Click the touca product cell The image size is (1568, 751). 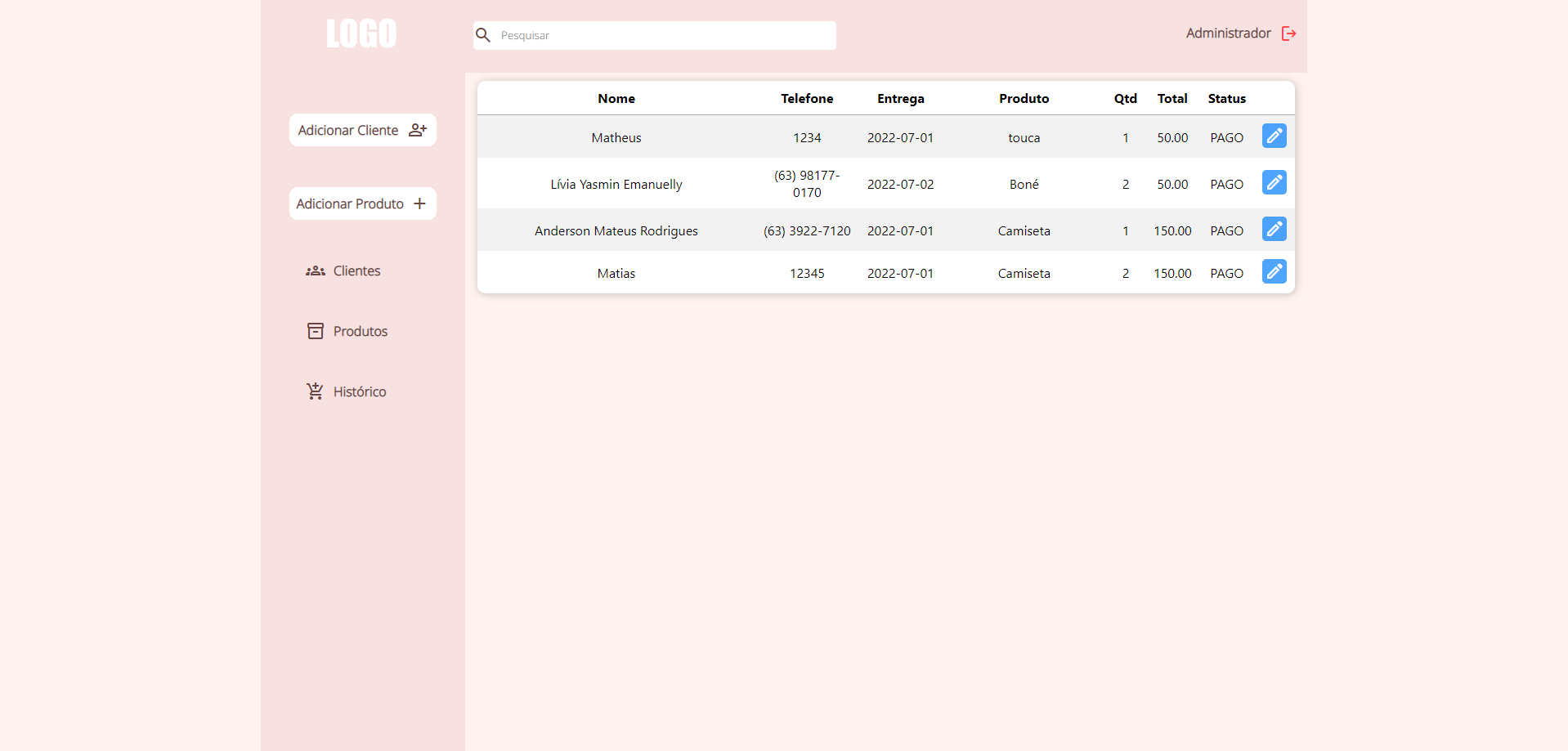[1024, 137]
